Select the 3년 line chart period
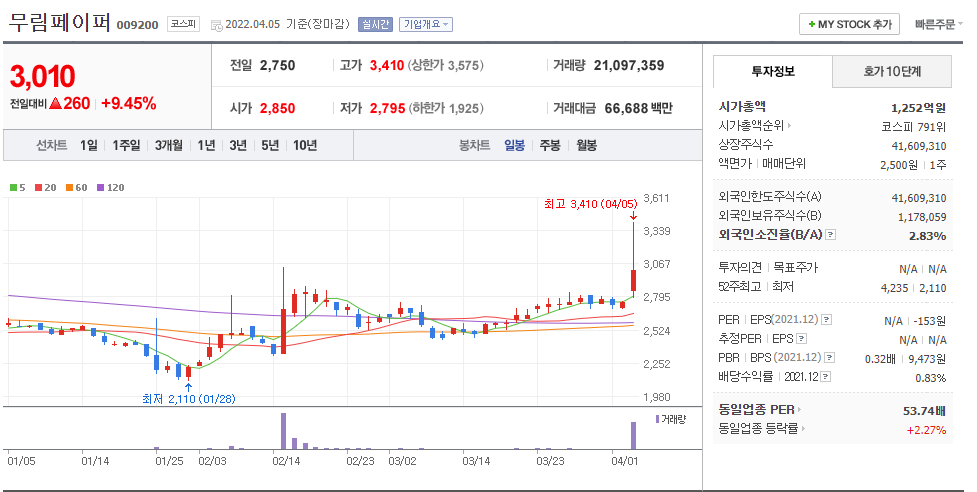This screenshot has height=492, width=977. point(238,145)
